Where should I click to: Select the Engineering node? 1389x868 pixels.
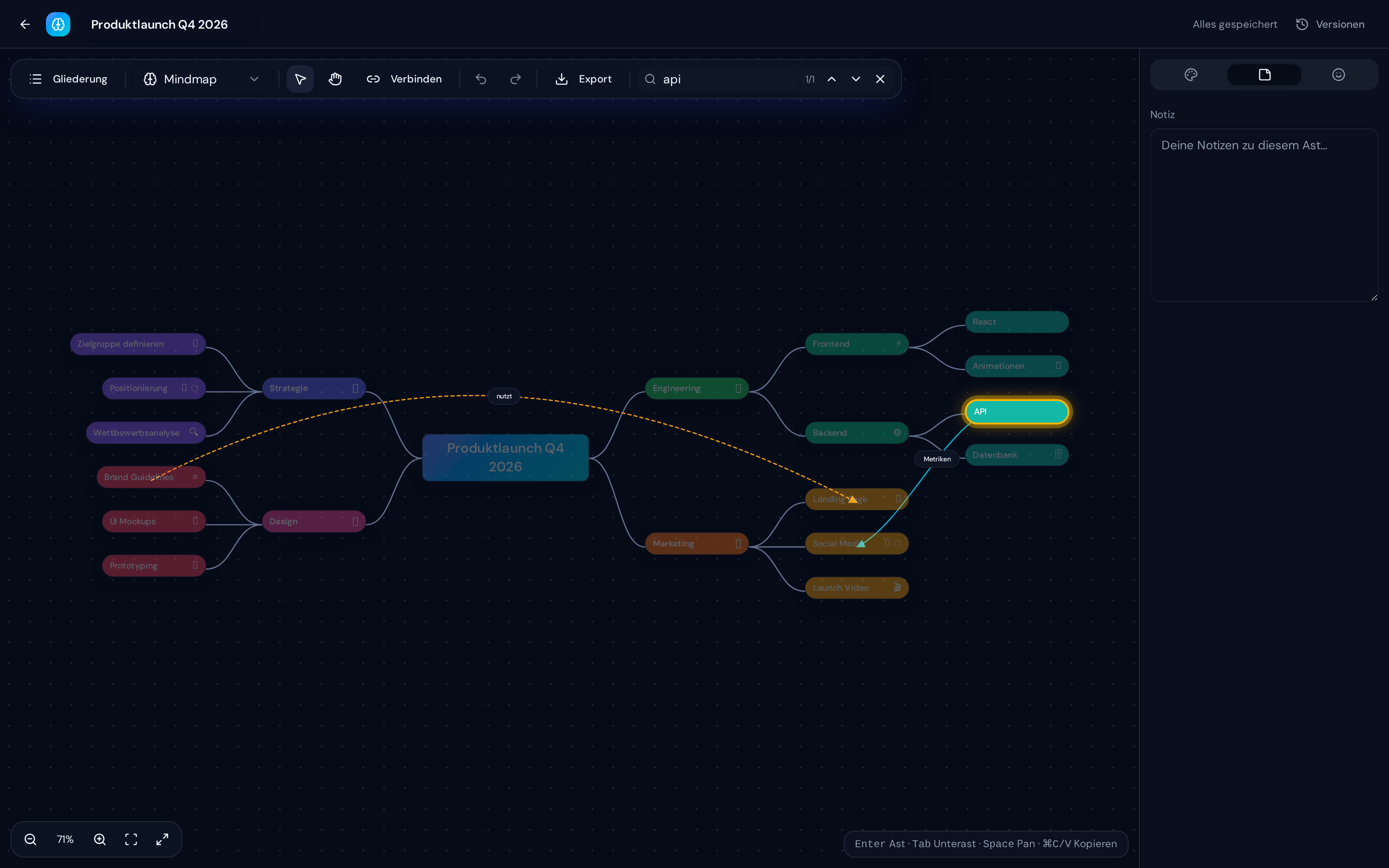[x=697, y=388]
